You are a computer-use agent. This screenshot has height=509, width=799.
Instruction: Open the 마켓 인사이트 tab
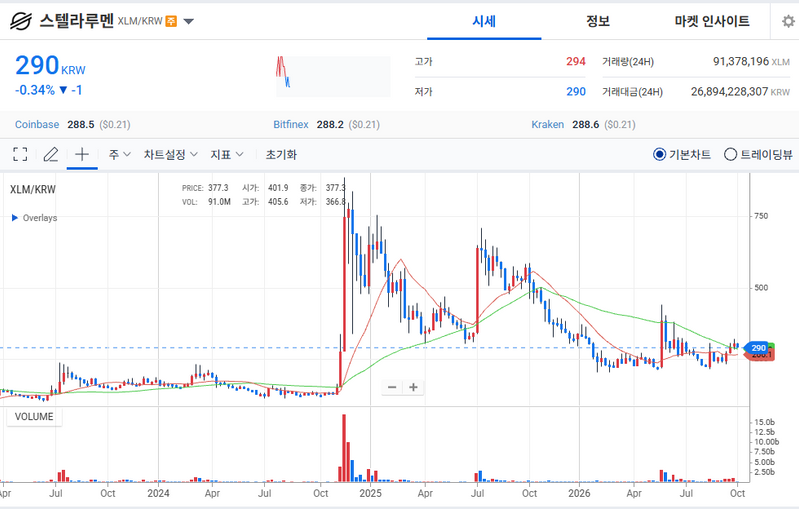point(712,21)
